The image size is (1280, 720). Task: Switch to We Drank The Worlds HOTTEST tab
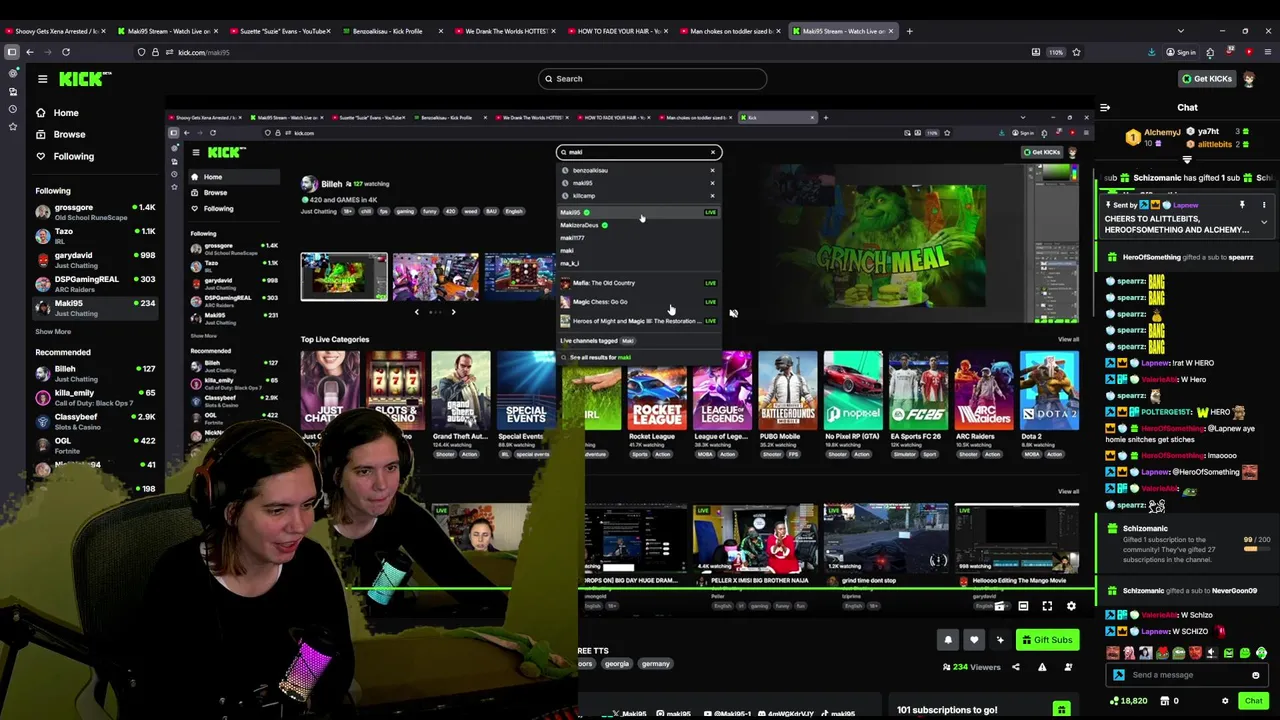tap(503, 31)
